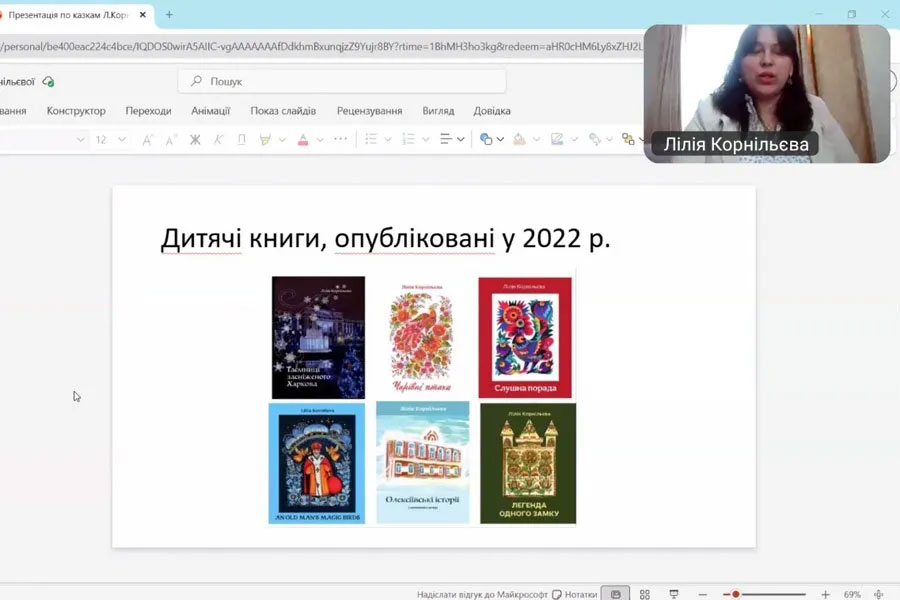Expand numbering style dropdown arrow
This screenshot has width=900, height=600.
pyautogui.click(x=426, y=140)
